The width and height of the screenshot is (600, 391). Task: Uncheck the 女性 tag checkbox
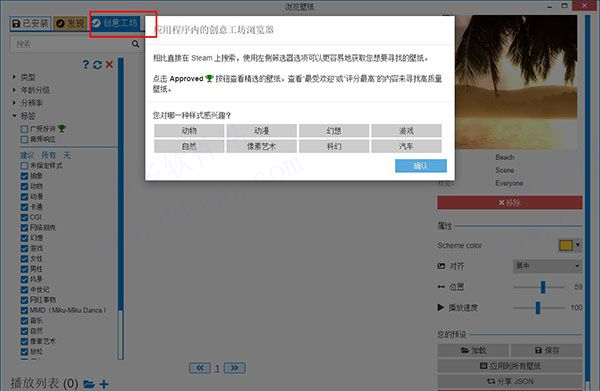point(24,259)
